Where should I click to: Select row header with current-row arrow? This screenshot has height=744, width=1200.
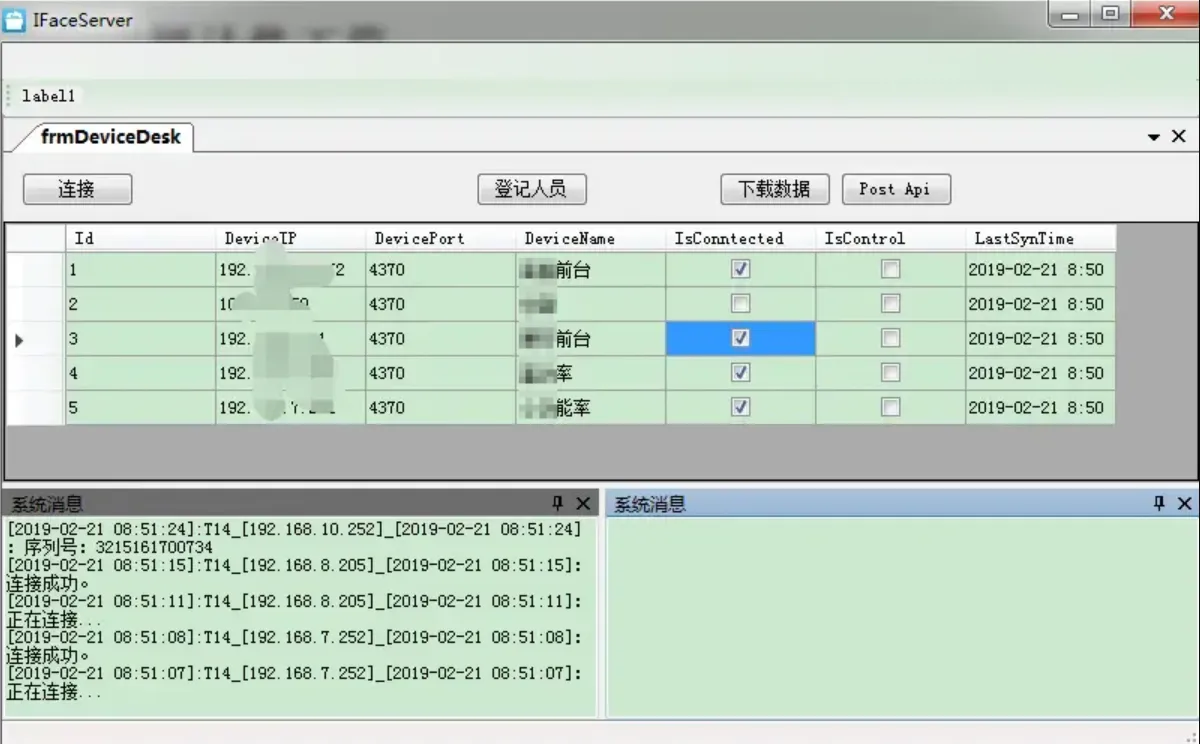coord(36,339)
